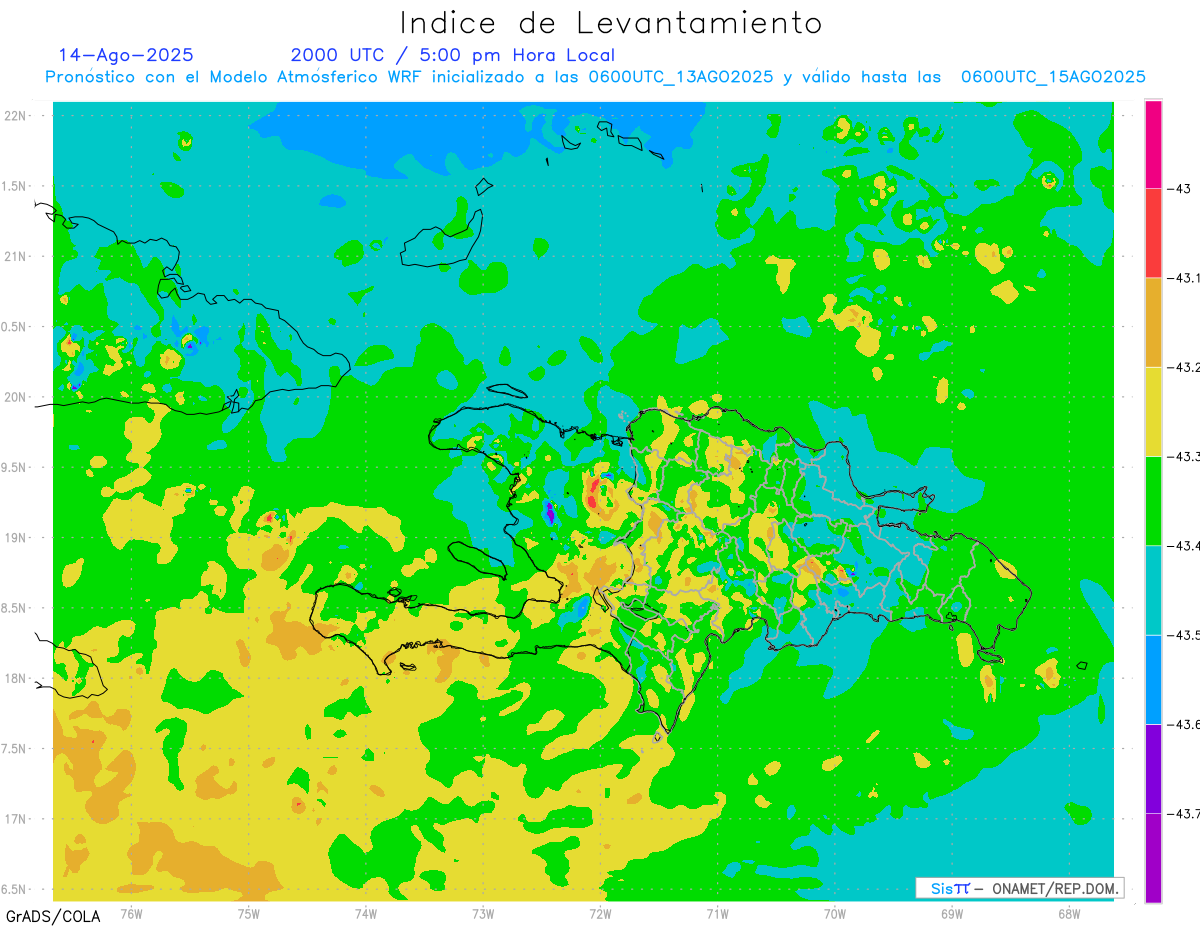Click the date label "14-Ago-2025"
The height and width of the screenshot is (927, 1200).
coord(126,55)
